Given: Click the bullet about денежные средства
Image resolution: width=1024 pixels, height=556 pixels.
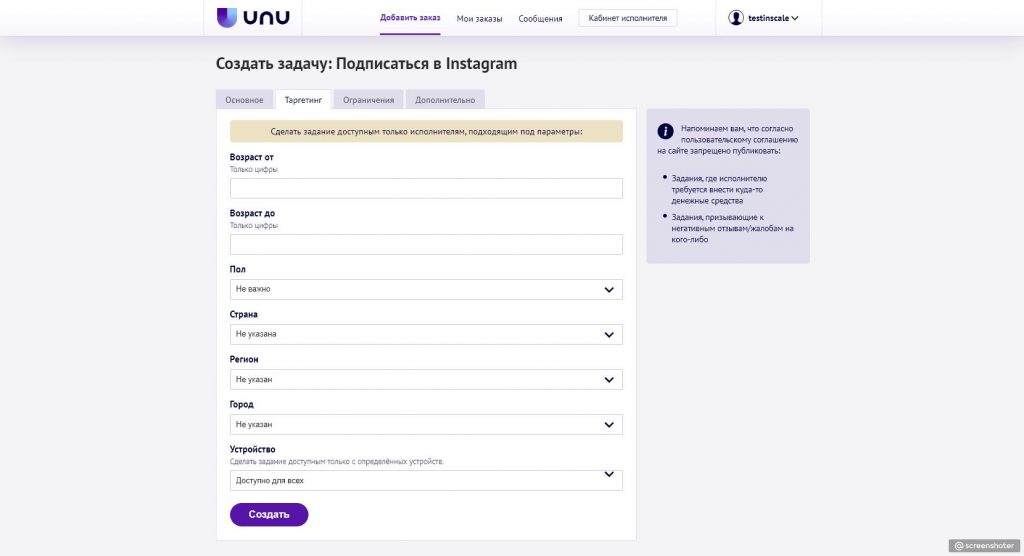Looking at the screenshot, I should click(x=718, y=189).
